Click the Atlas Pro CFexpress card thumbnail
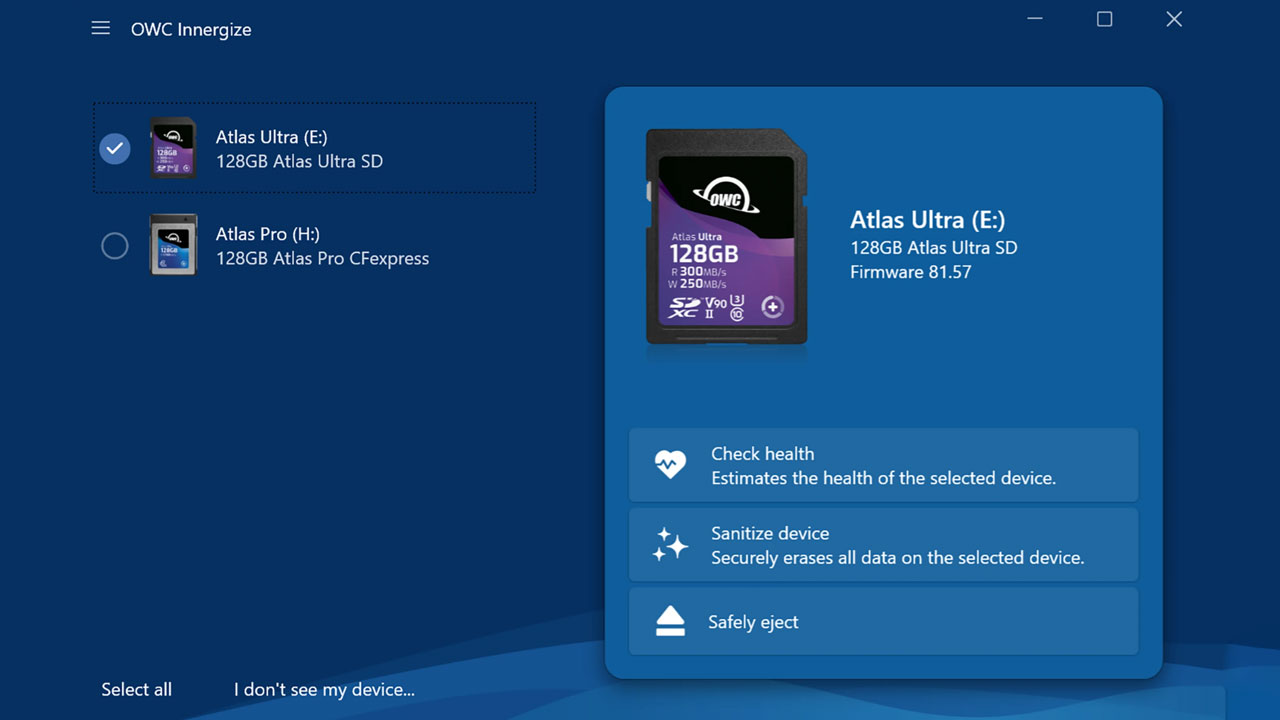Image resolution: width=1280 pixels, height=720 pixels. tap(173, 245)
